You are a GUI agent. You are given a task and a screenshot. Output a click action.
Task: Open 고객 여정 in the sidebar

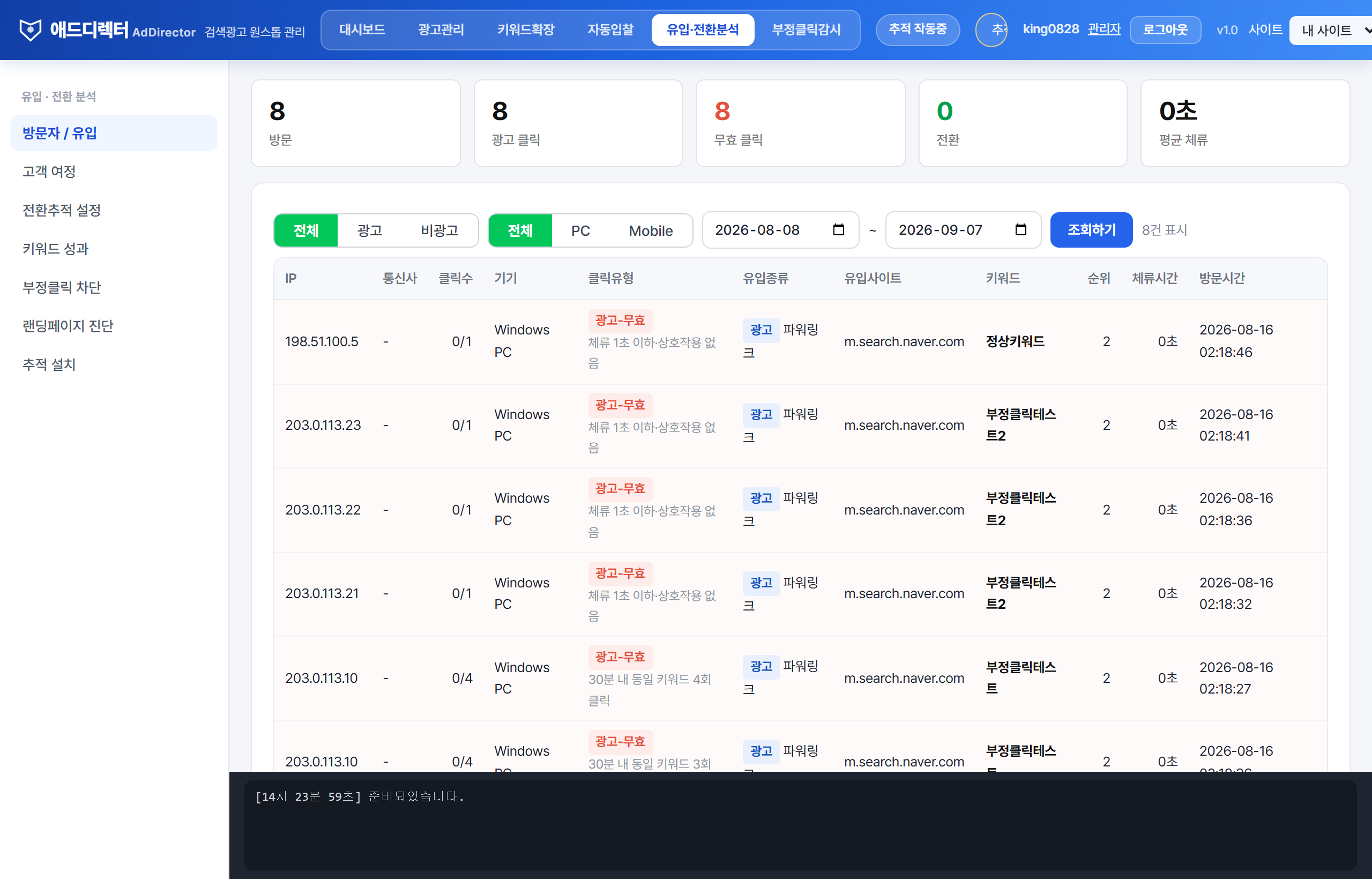pyautogui.click(x=114, y=171)
